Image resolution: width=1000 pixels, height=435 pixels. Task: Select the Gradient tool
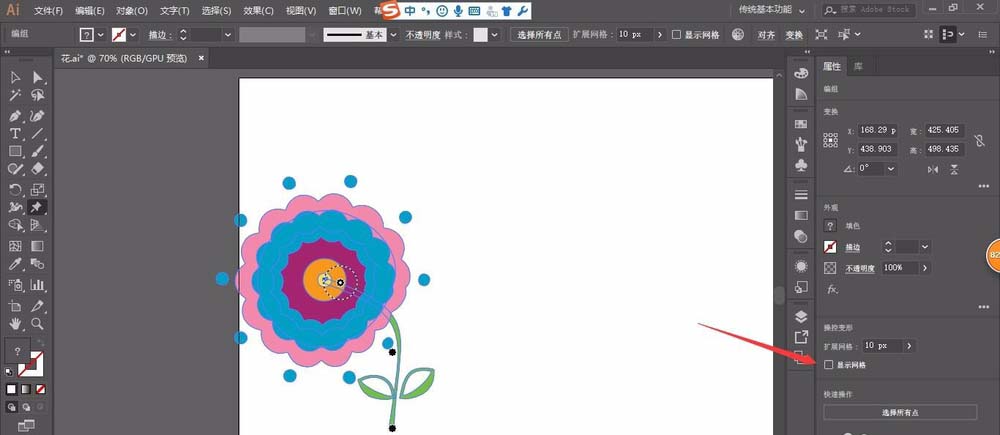pyautogui.click(x=38, y=246)
